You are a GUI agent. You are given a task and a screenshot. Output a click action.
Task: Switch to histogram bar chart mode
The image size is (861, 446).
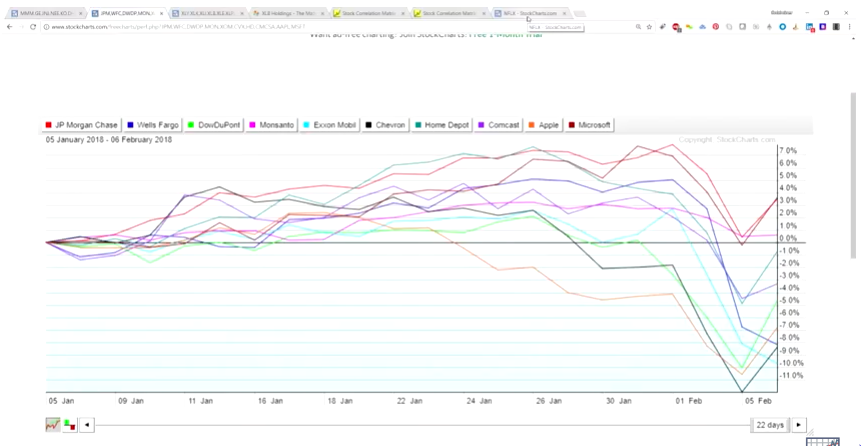coord(69,425)
